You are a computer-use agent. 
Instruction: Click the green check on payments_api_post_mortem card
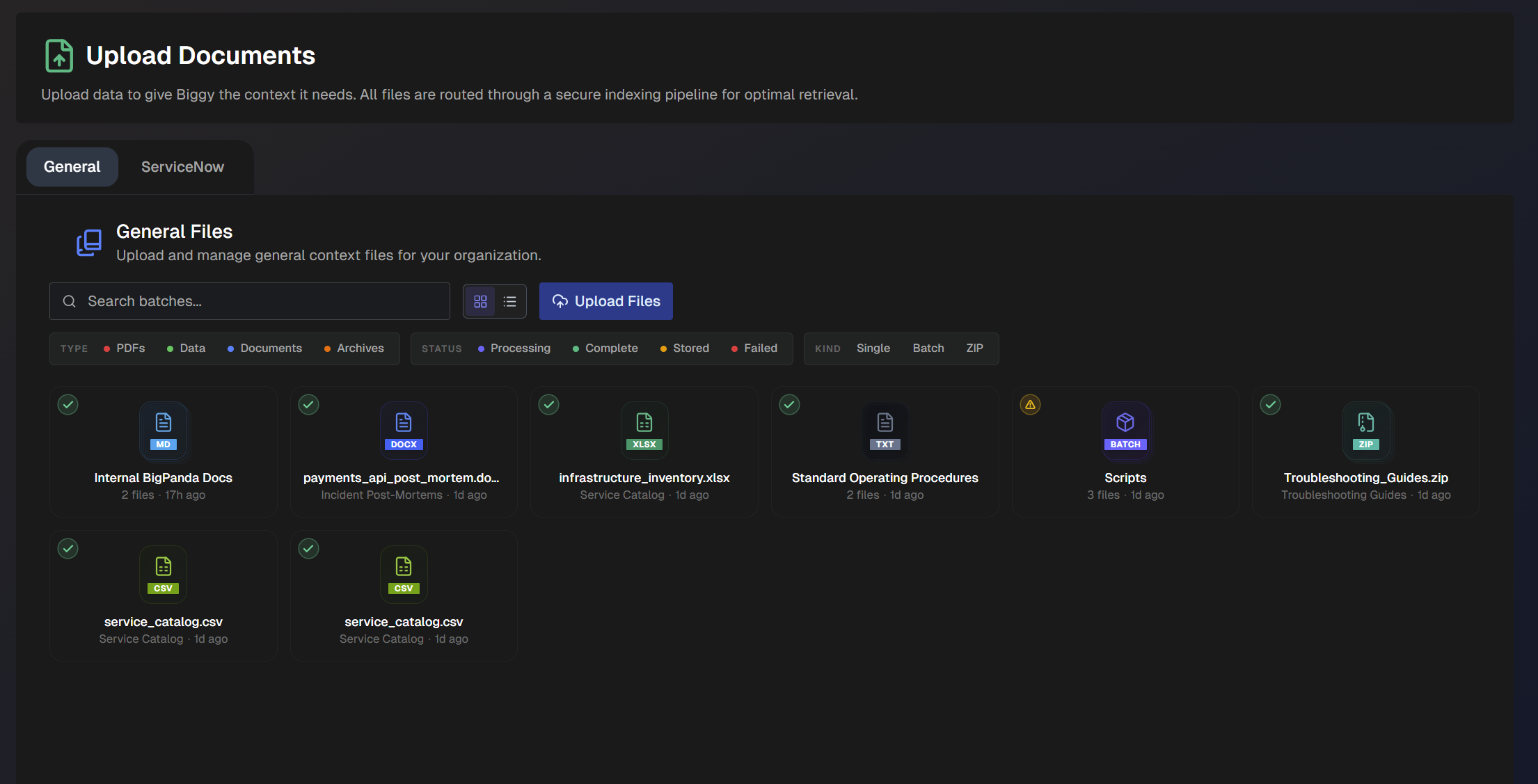pos(308,404)
